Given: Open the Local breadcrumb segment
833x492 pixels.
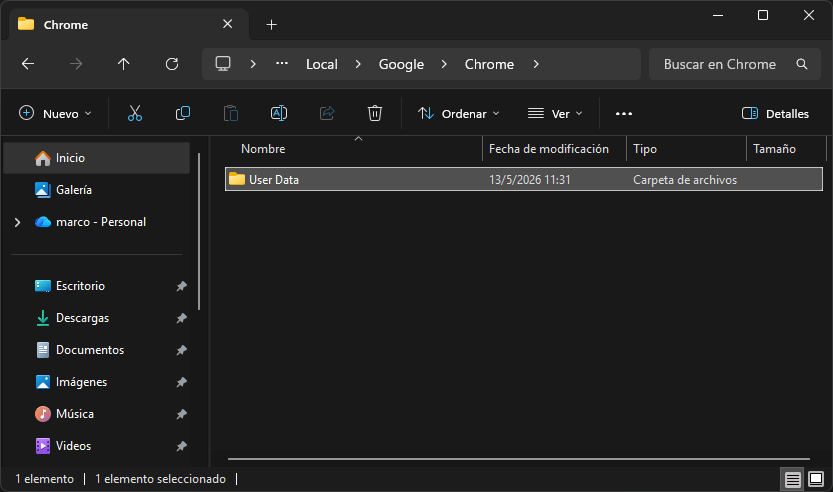Looking at the screenshot, I should click(x=321, y=64).
